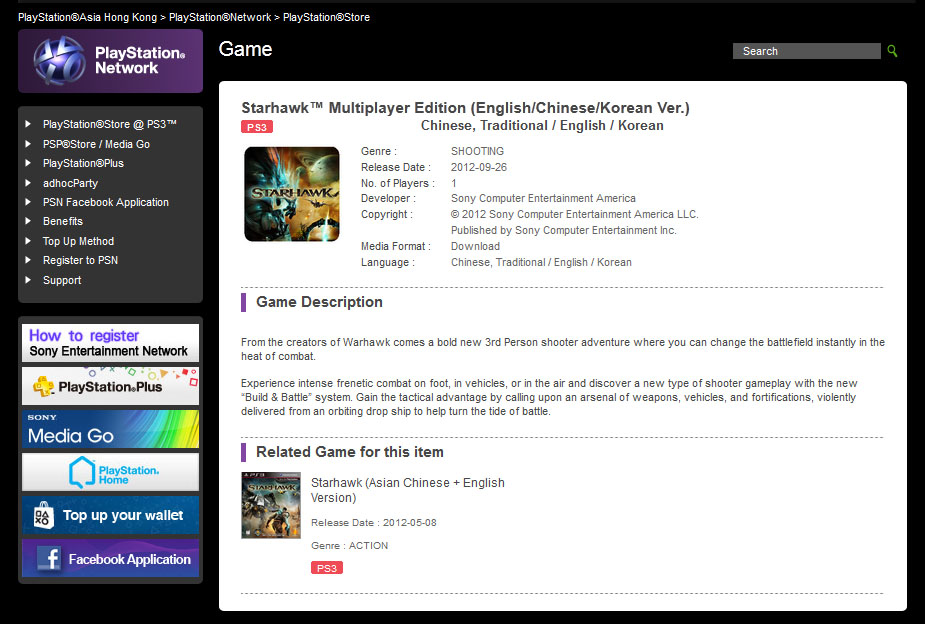Open PSP®Store / Media Go menu item
This screenshot has height=624, width=925.
coord(96,144)
